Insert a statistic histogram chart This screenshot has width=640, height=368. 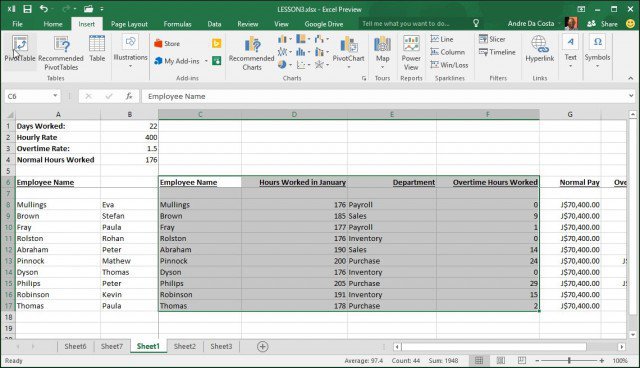pyautogui.click(x=303, y=52)
